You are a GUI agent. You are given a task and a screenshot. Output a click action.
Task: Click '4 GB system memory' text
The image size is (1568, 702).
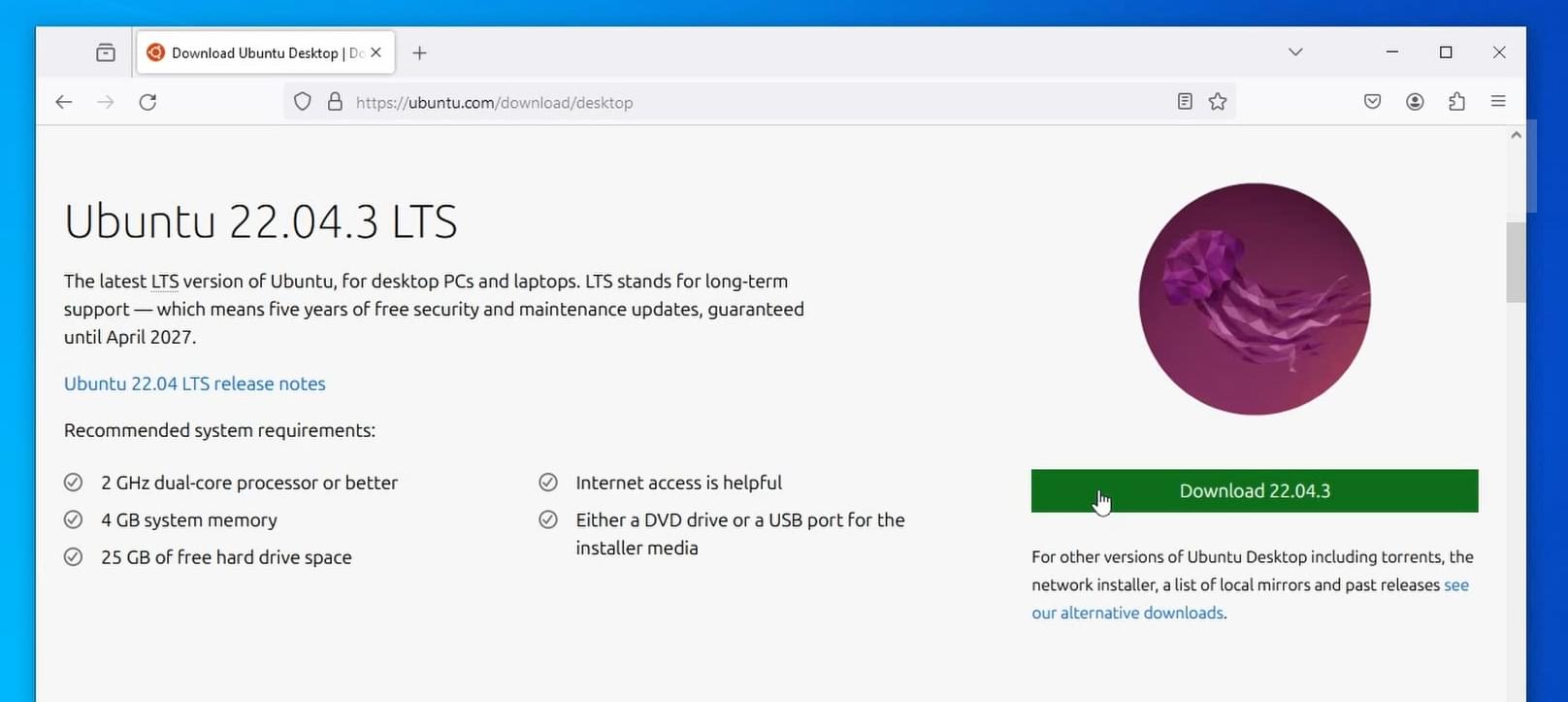tap(189, 520)
